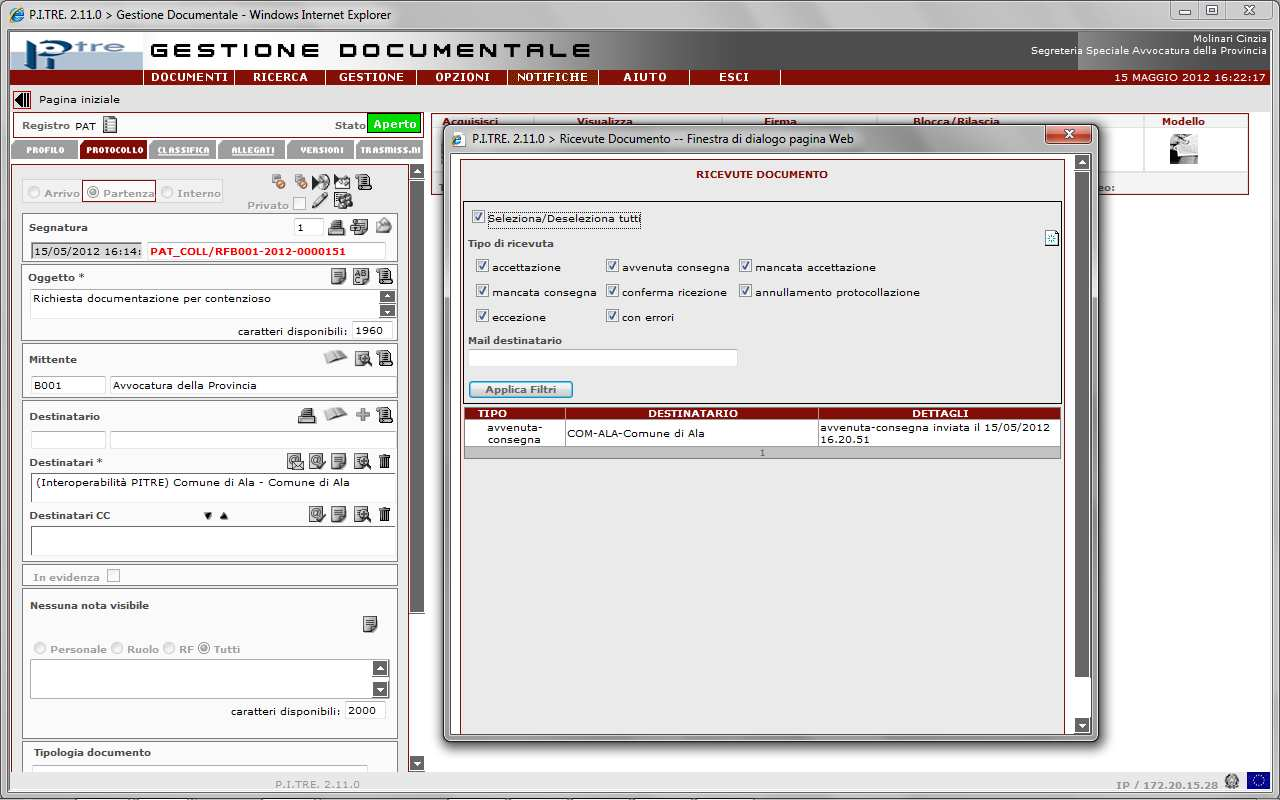Uncheck the mancata consegna checkbox

click(483, 292)
